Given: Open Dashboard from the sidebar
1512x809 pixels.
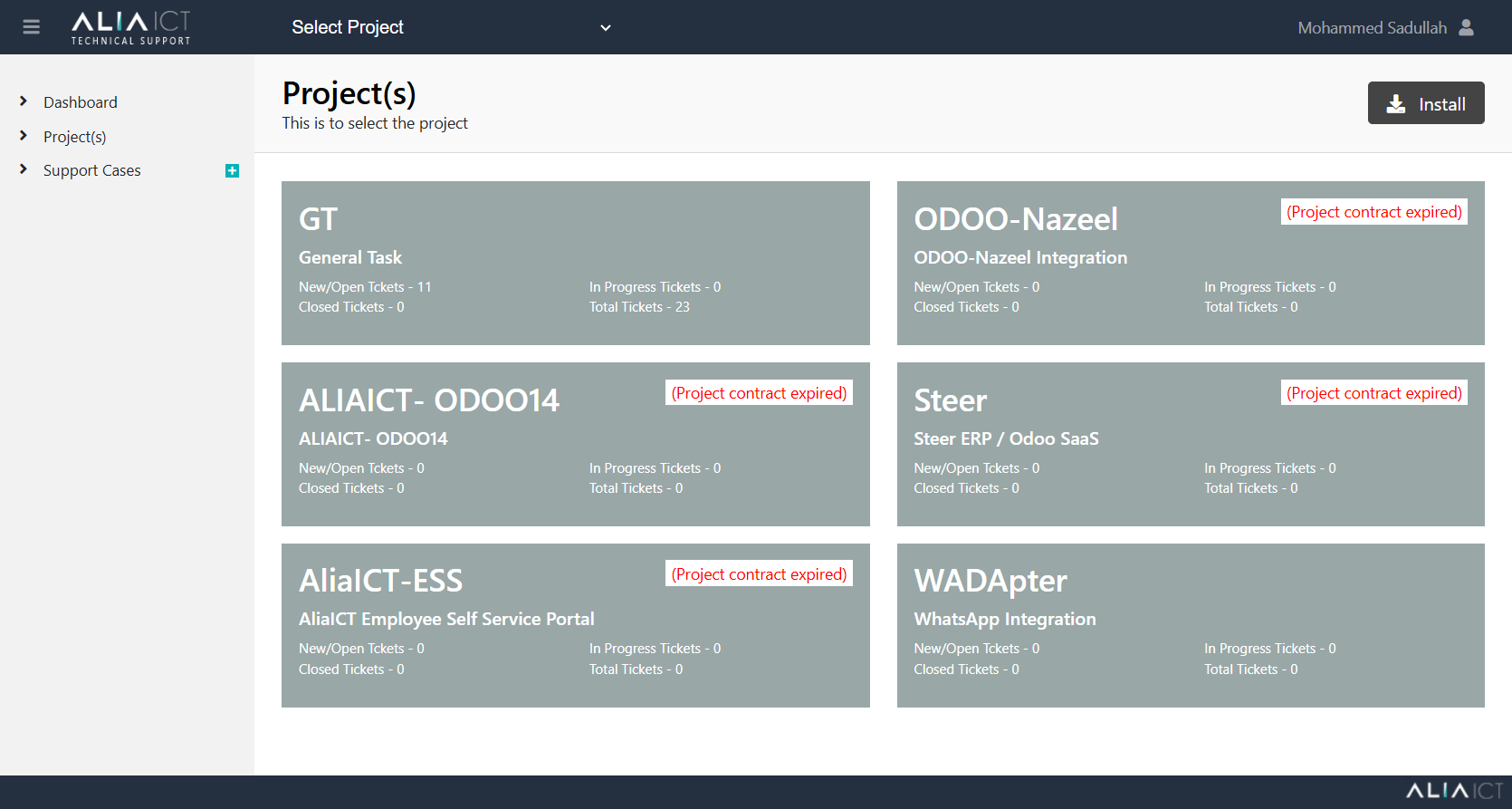Looking at the screenshot, I should [81, 102].
